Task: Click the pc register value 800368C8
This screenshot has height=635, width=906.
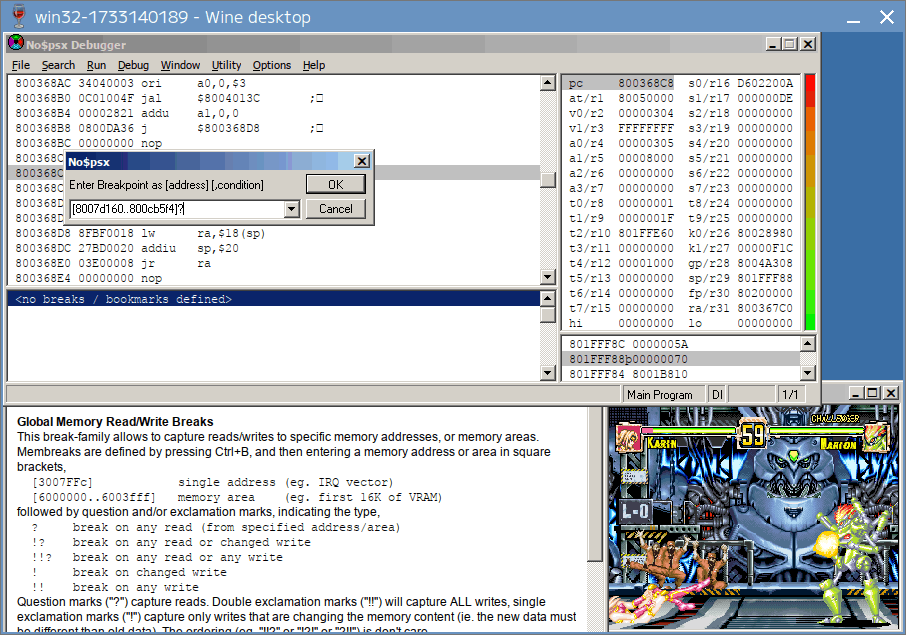Action: 646,83
